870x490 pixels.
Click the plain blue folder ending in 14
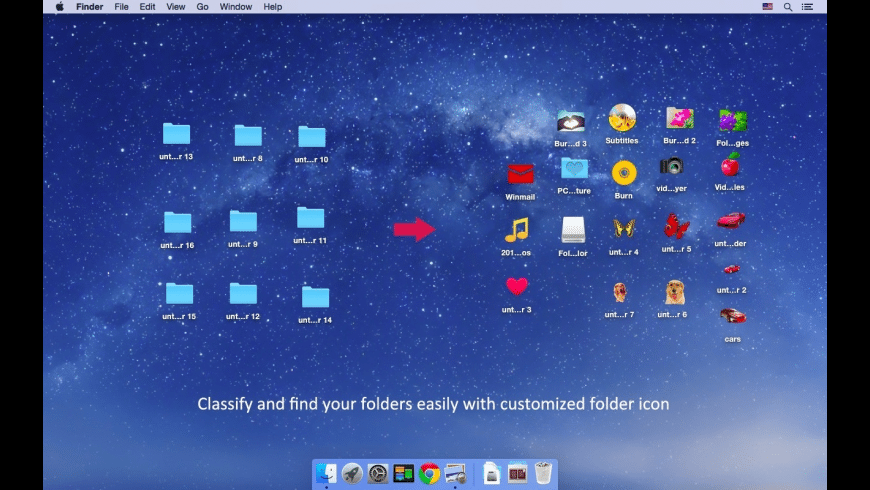[315, 297]
